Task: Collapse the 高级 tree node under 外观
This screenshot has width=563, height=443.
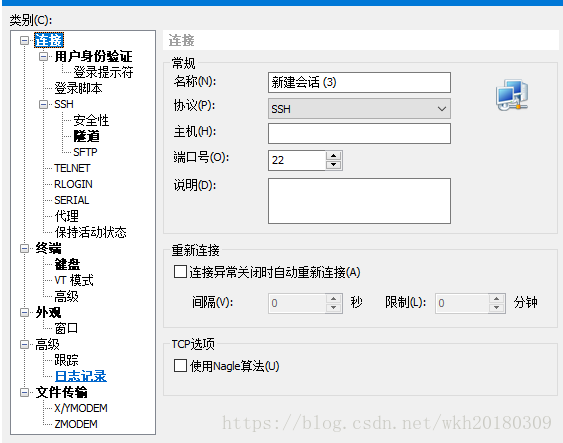Action: pos(24,344)
